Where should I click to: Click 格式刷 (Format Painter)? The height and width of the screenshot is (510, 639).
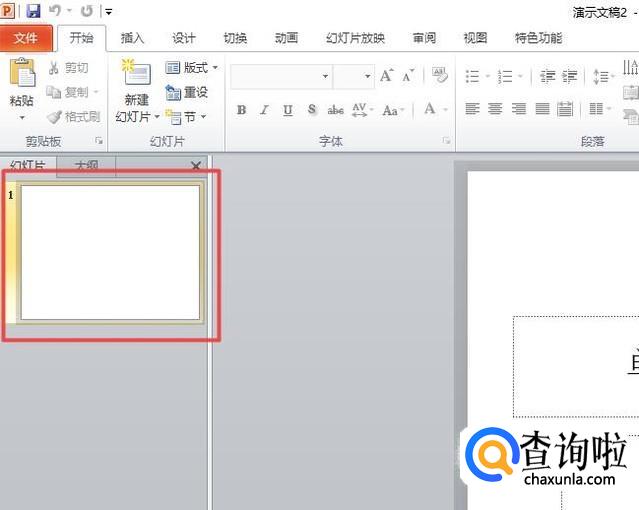[x=74, y=117]
